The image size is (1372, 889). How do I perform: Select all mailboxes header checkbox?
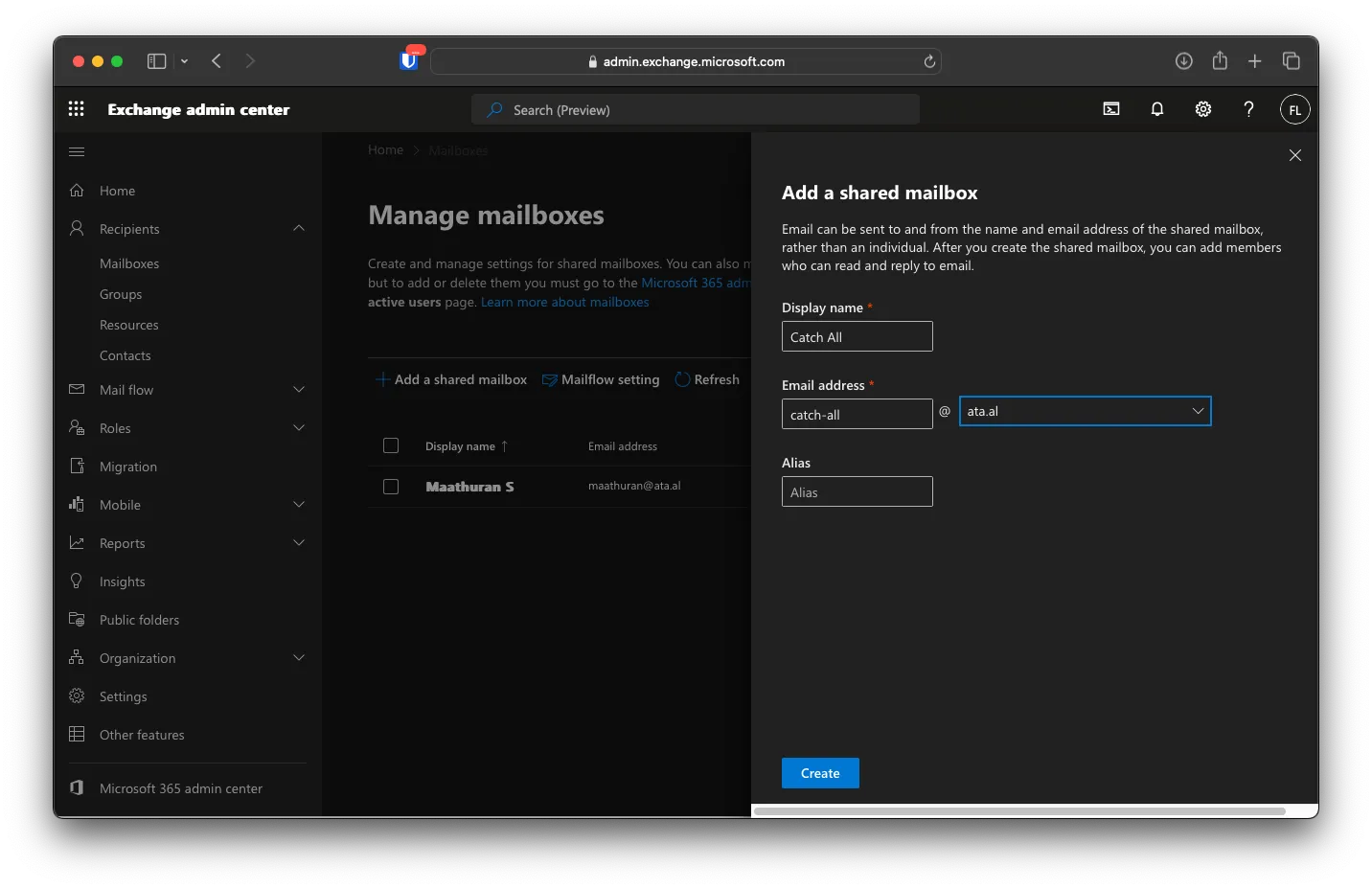pos(391,445)
